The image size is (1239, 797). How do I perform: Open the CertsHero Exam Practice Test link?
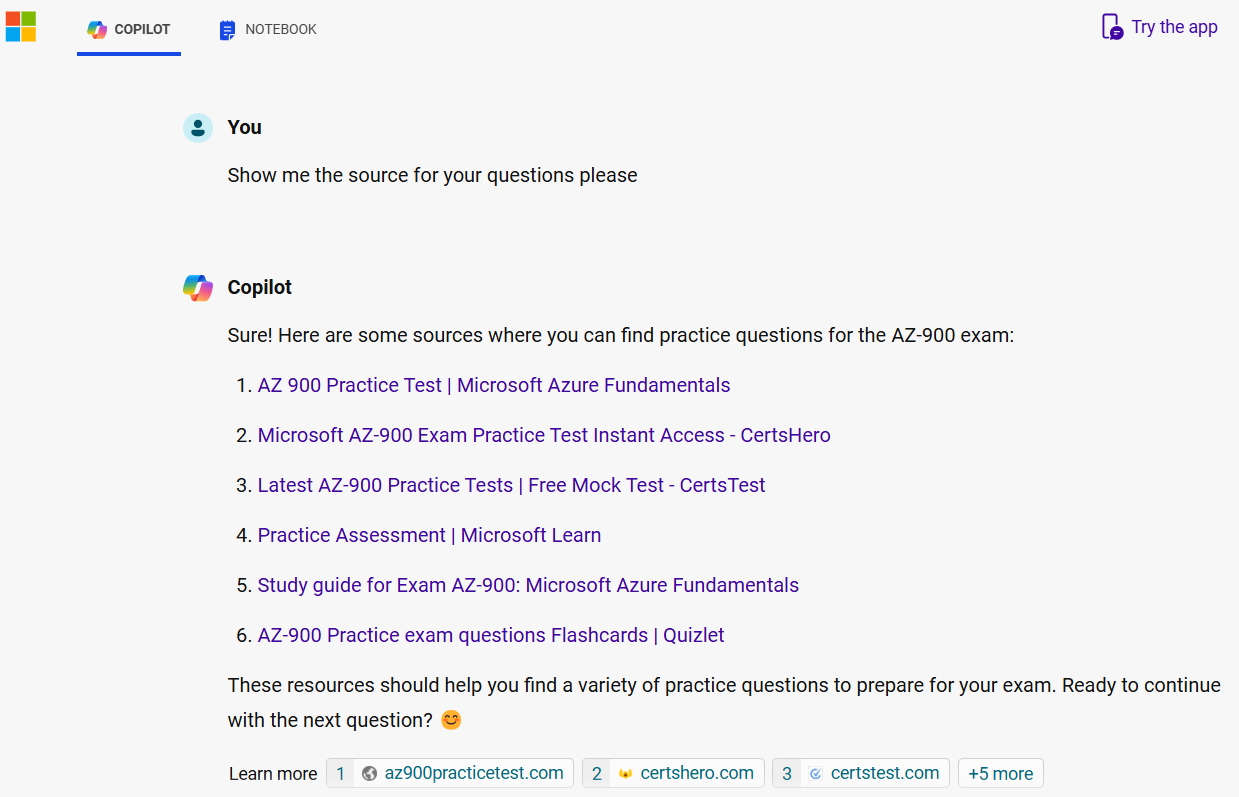pyautogui.click(x=543, y=435)
